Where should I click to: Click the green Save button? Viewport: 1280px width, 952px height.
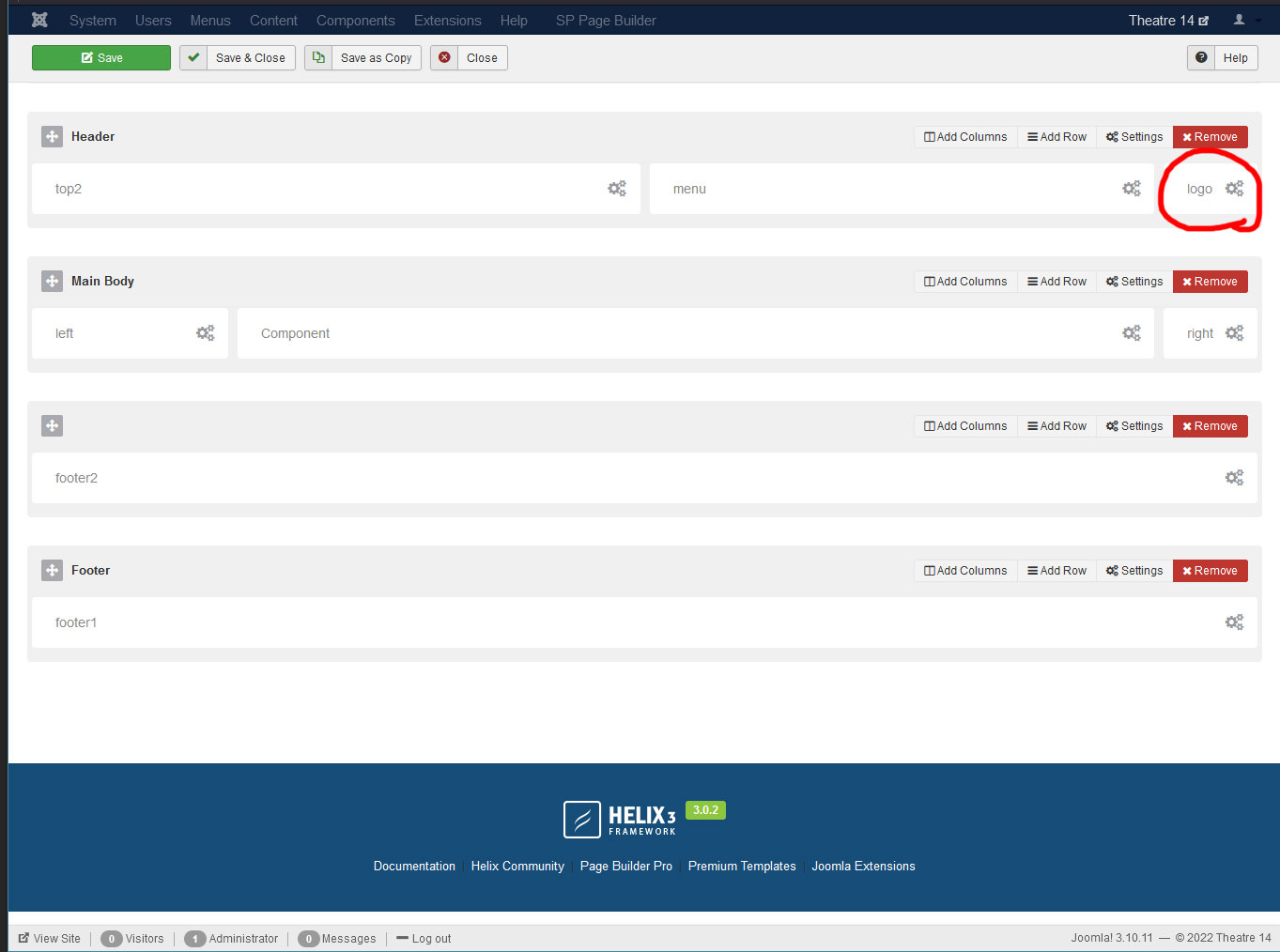pyautogui.click(x=101, y=57)
